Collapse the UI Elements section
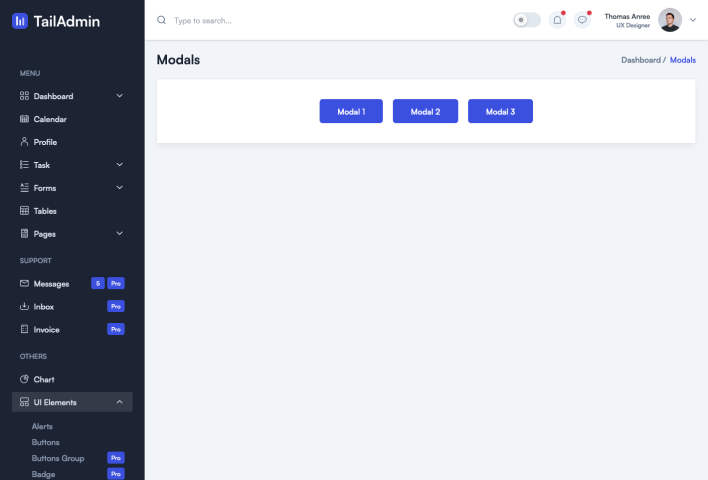 pyautogui.click(x=120, y=402)
